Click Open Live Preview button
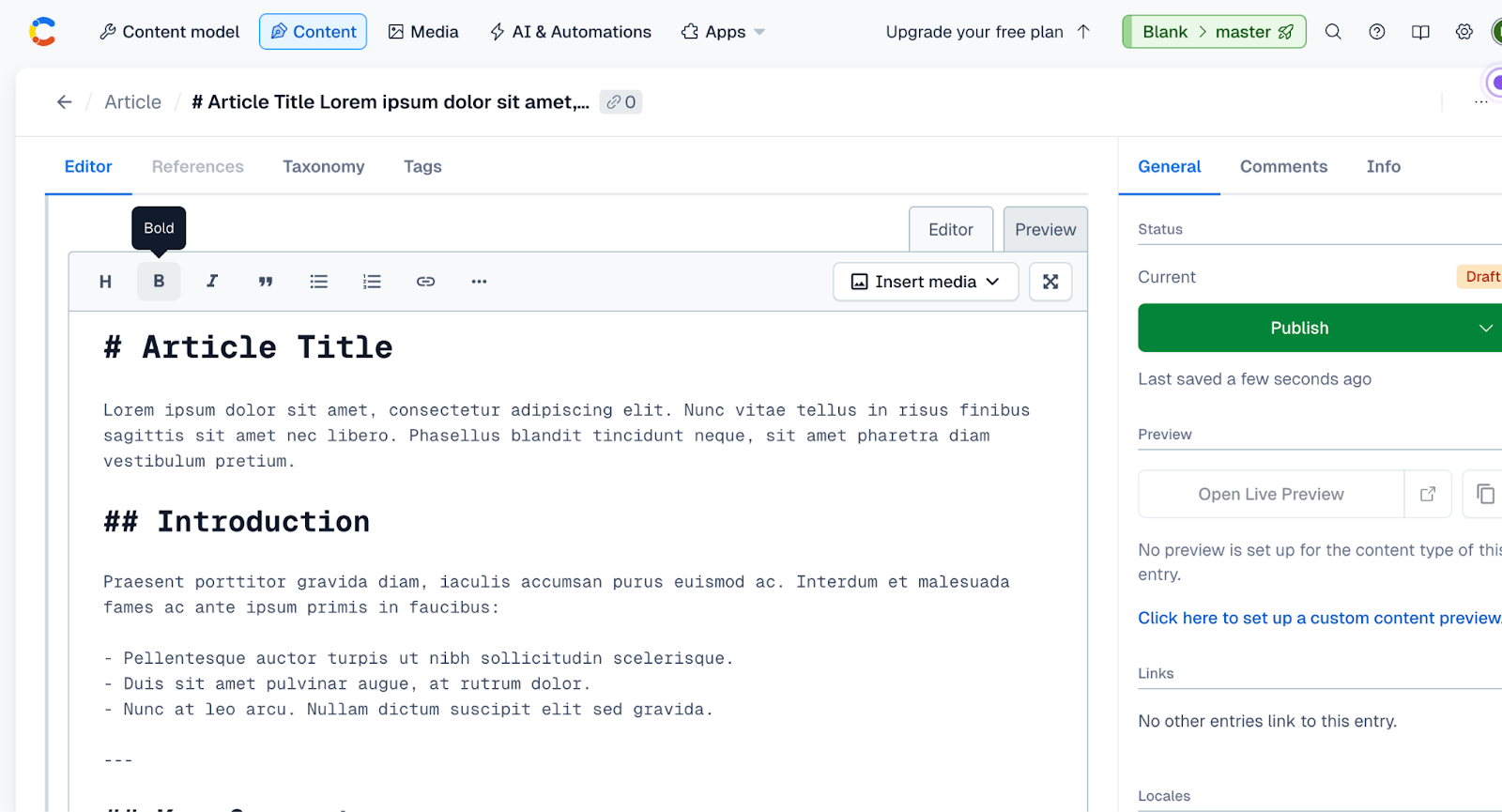Screen dimensions: 1502x812 [x=1271, y=495]
